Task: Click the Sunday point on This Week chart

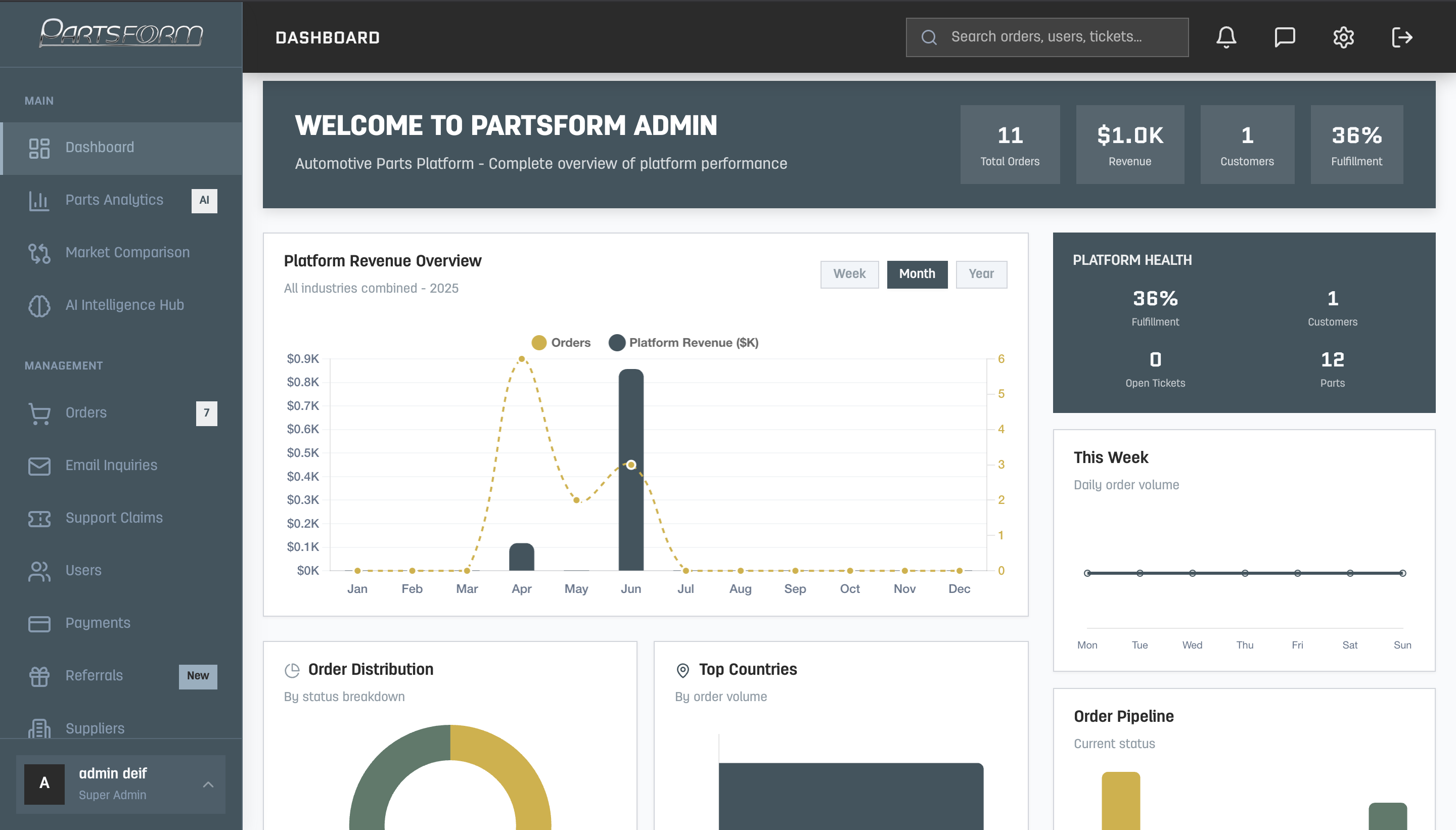Action: [1402, 573]
